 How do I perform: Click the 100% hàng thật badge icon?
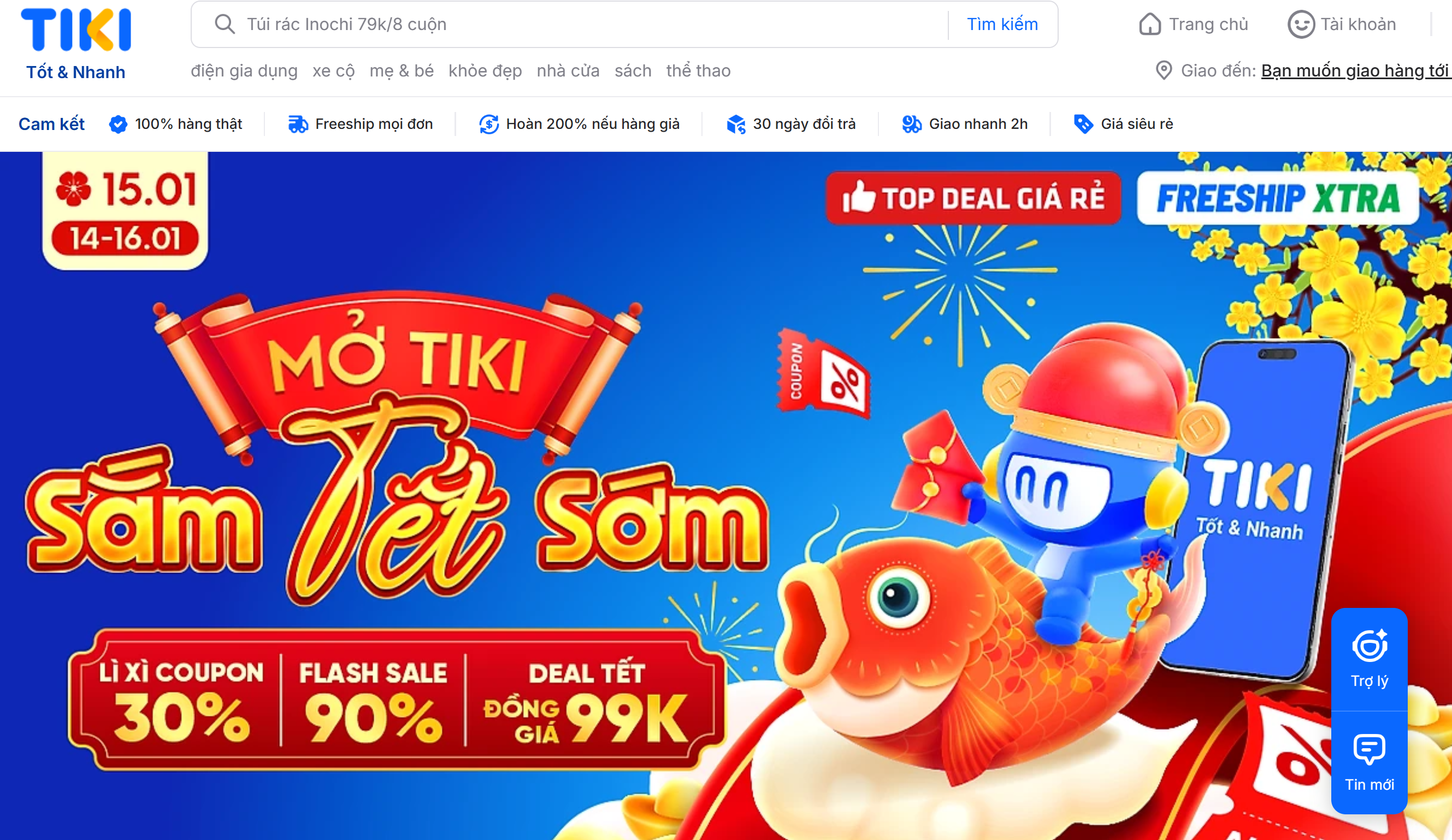point(118,124)
